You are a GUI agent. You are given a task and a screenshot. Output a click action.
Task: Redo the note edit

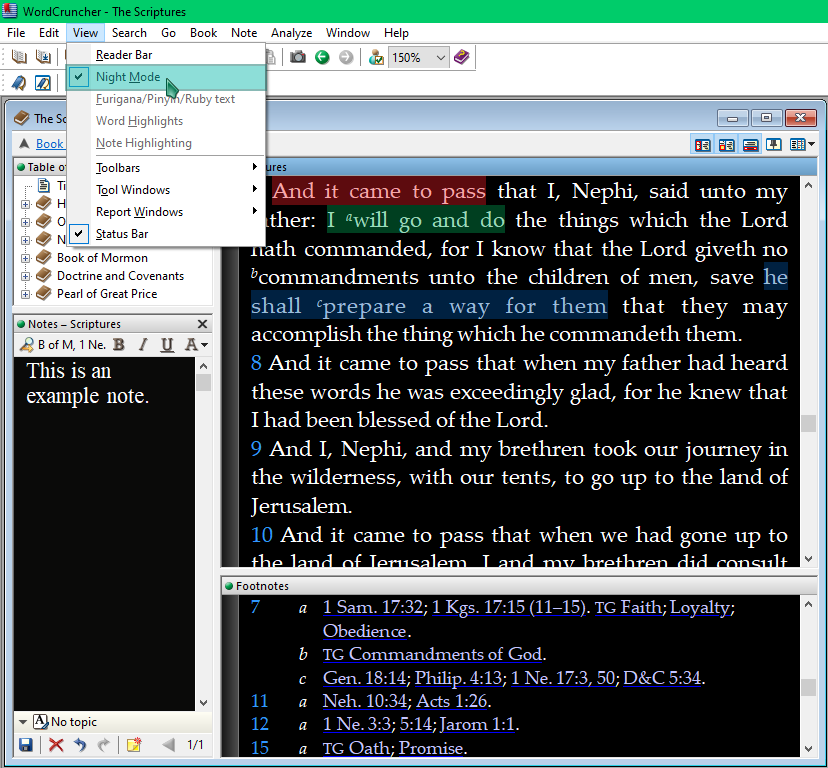tap(104, 745)
